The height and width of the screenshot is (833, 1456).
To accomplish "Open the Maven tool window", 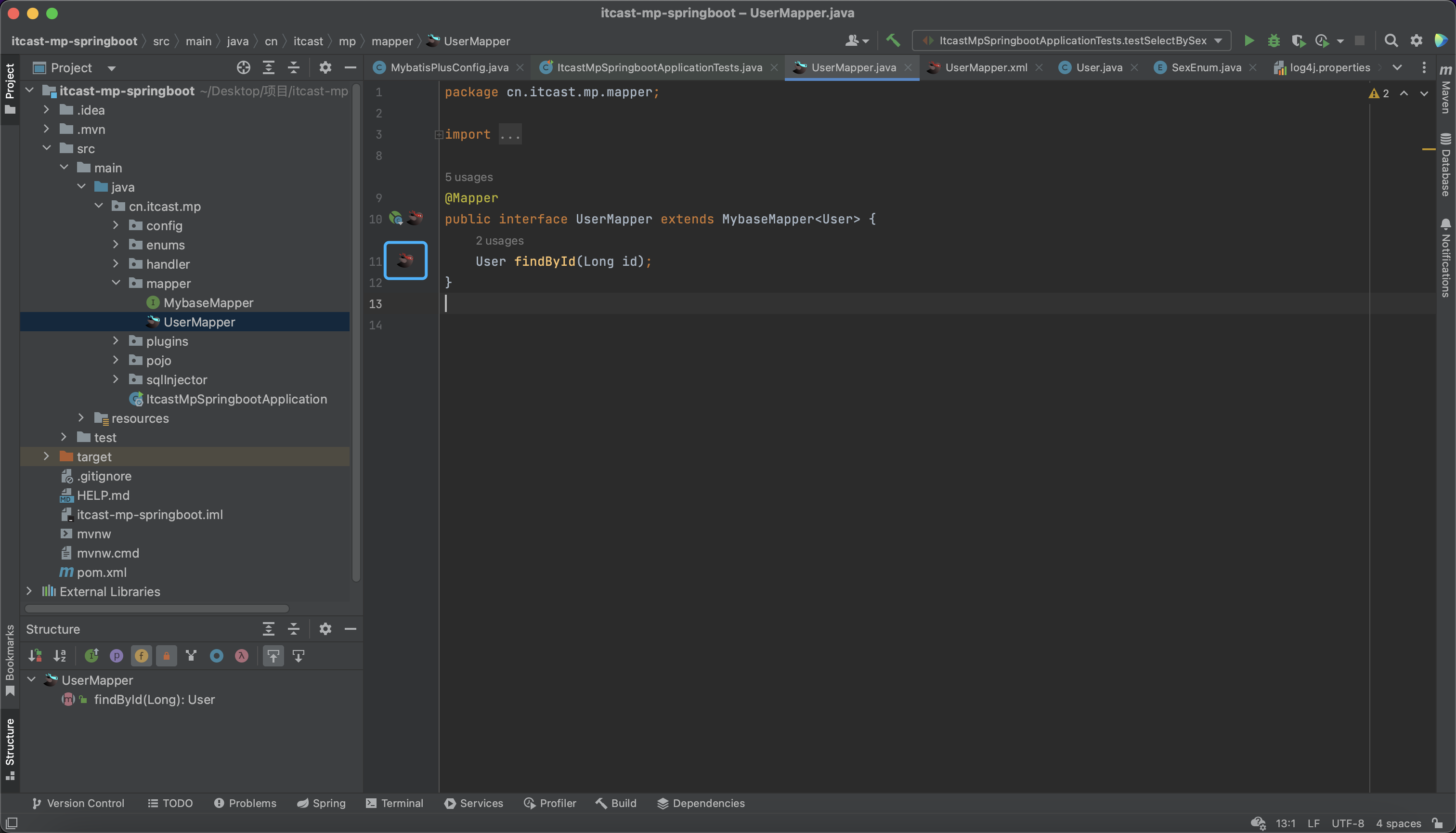I will click(1446, 91).
